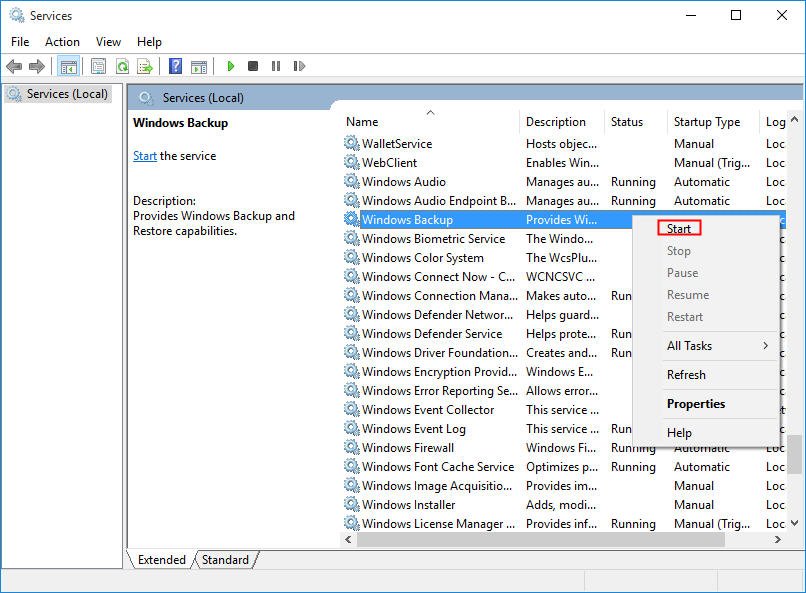Image resolution: width=806 pixels, height=593 pixels.
Task: Click the green Start Service toolbar icon
Action: (230, 67)
